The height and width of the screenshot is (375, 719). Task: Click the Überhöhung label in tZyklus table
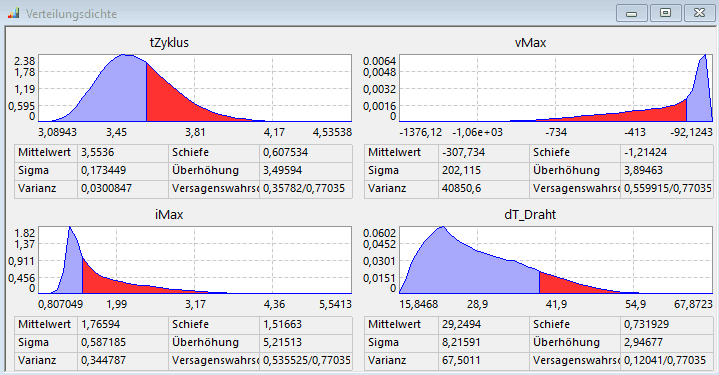coord(205,171)
